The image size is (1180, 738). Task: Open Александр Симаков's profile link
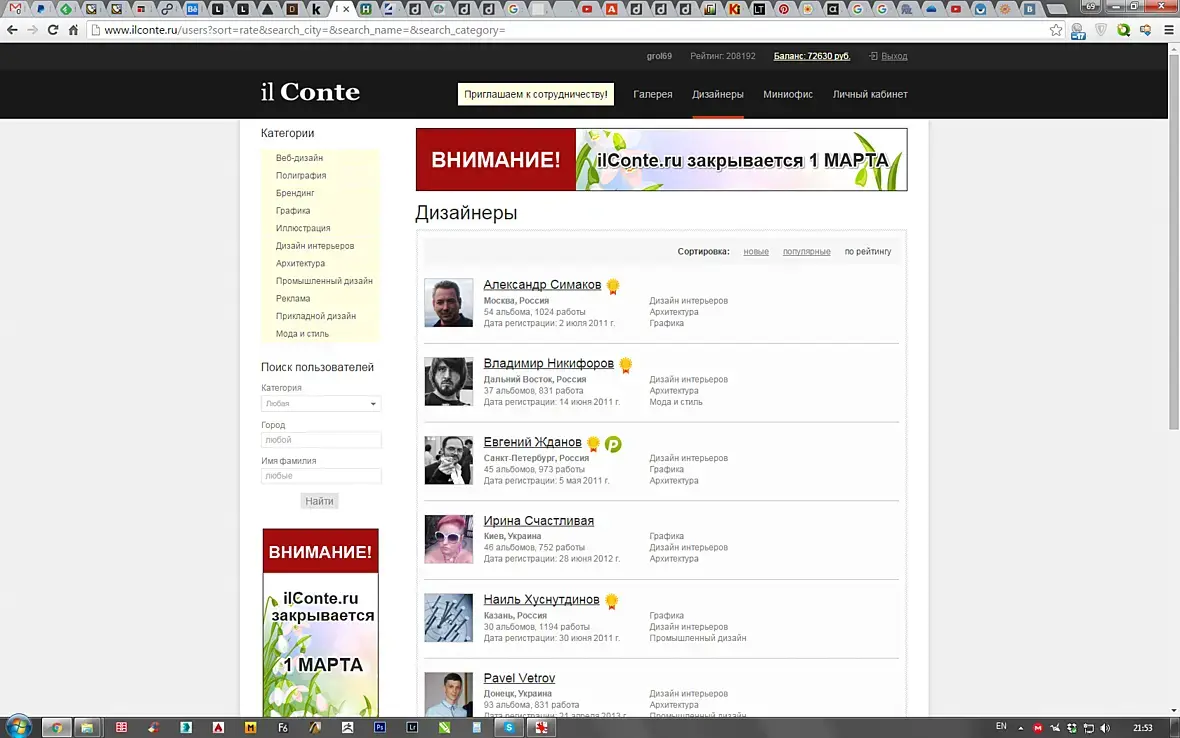point(542,284)
